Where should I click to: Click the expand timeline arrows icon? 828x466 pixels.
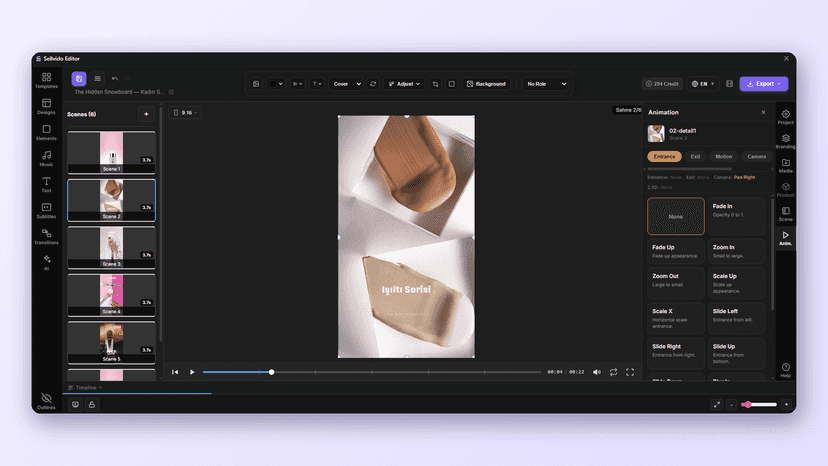[x=717, y=405]
